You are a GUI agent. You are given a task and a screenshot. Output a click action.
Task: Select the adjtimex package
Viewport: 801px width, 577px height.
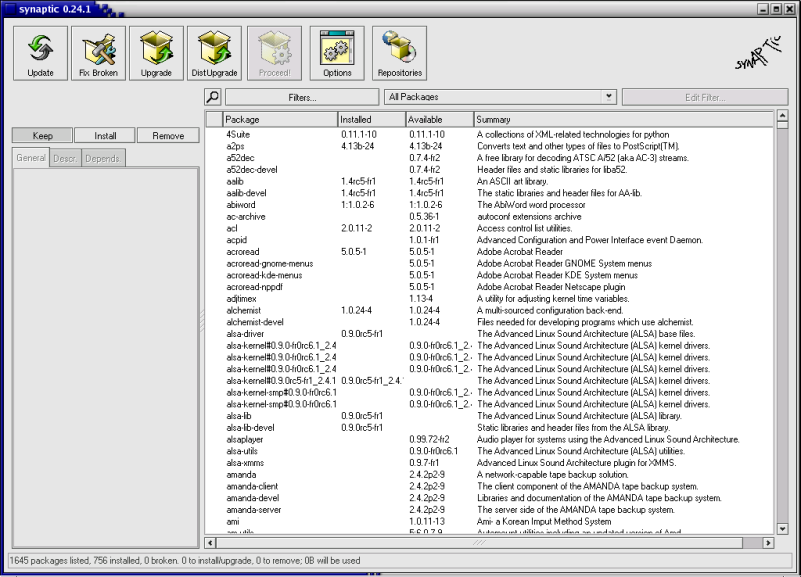click(x=489, y=299)
